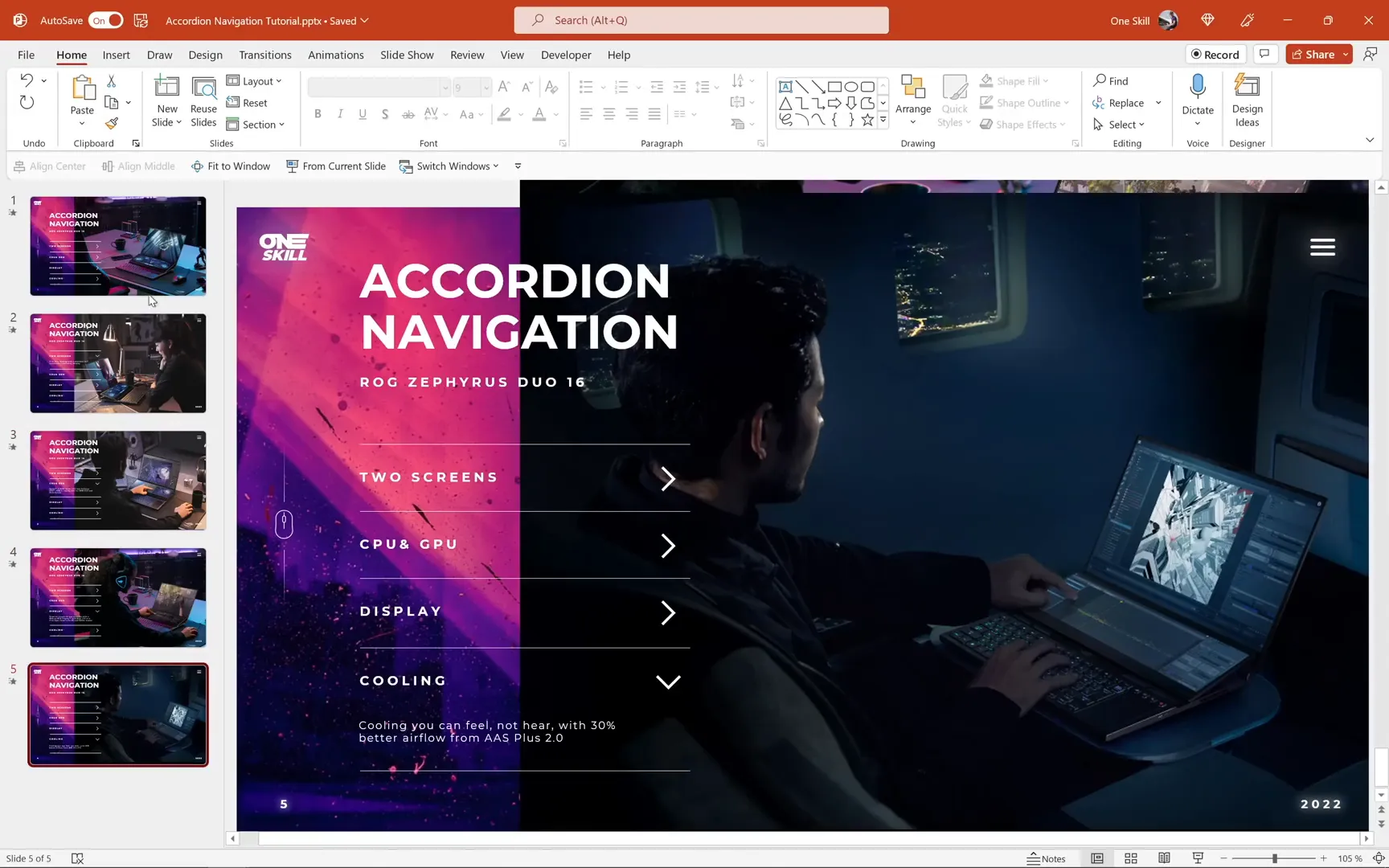Image resolution: width=1389 pixels, height=868 pixels.
Task: Click the Cut scissors icon
Action: [112, 81]
